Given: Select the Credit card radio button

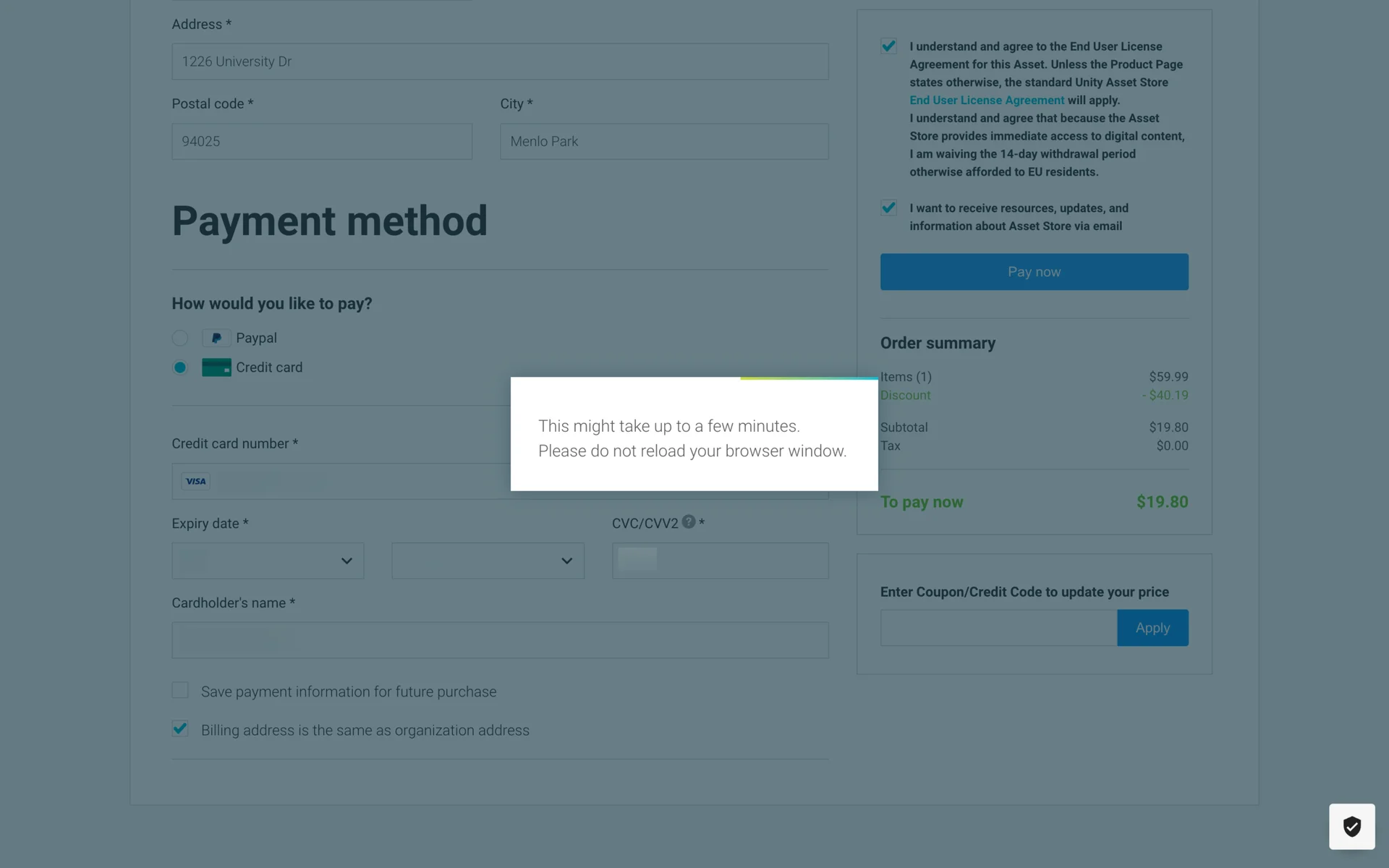Looking at the screenshot, I should [x=180, y=367].
